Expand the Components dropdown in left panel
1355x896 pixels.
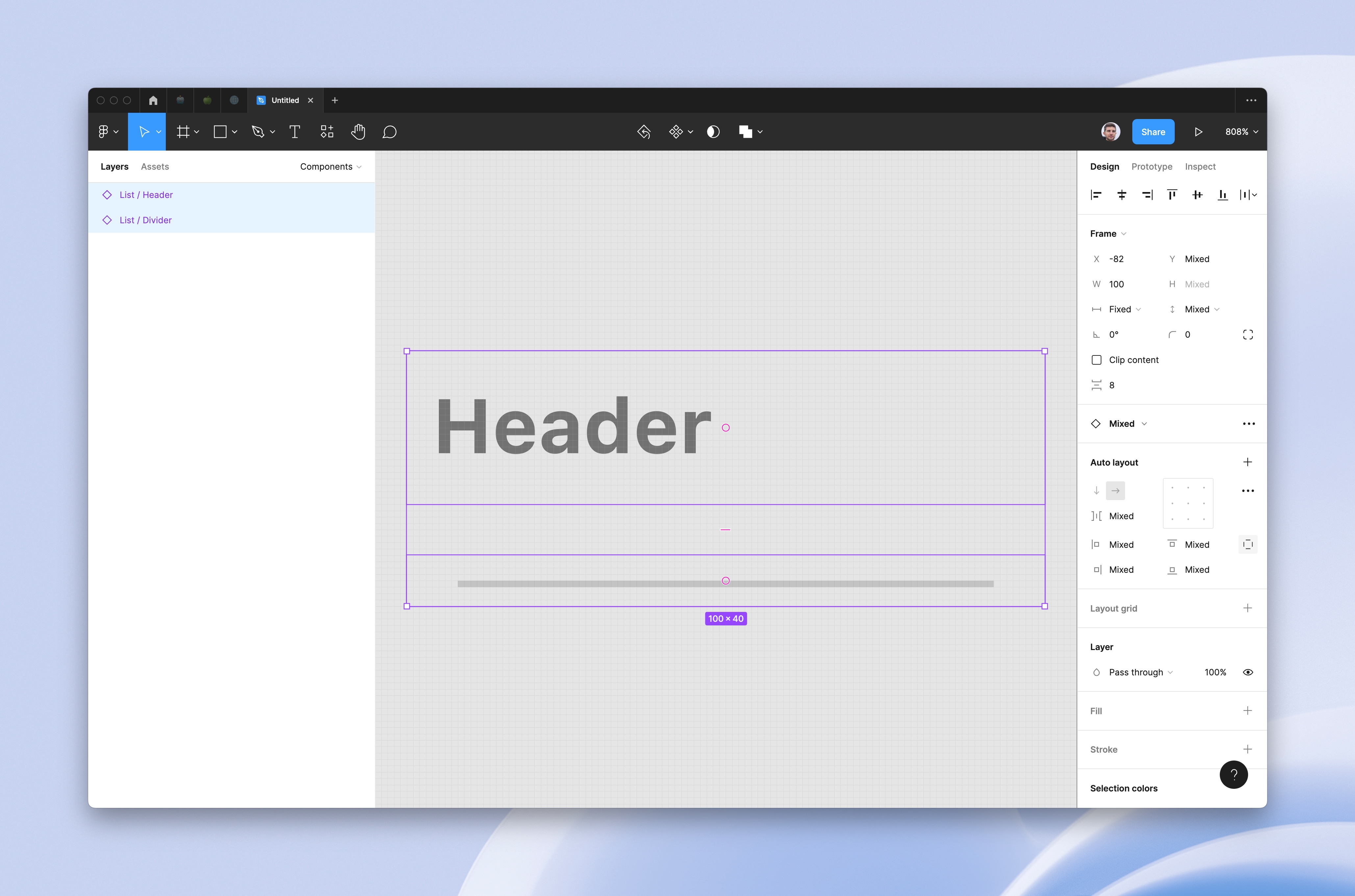331,166
